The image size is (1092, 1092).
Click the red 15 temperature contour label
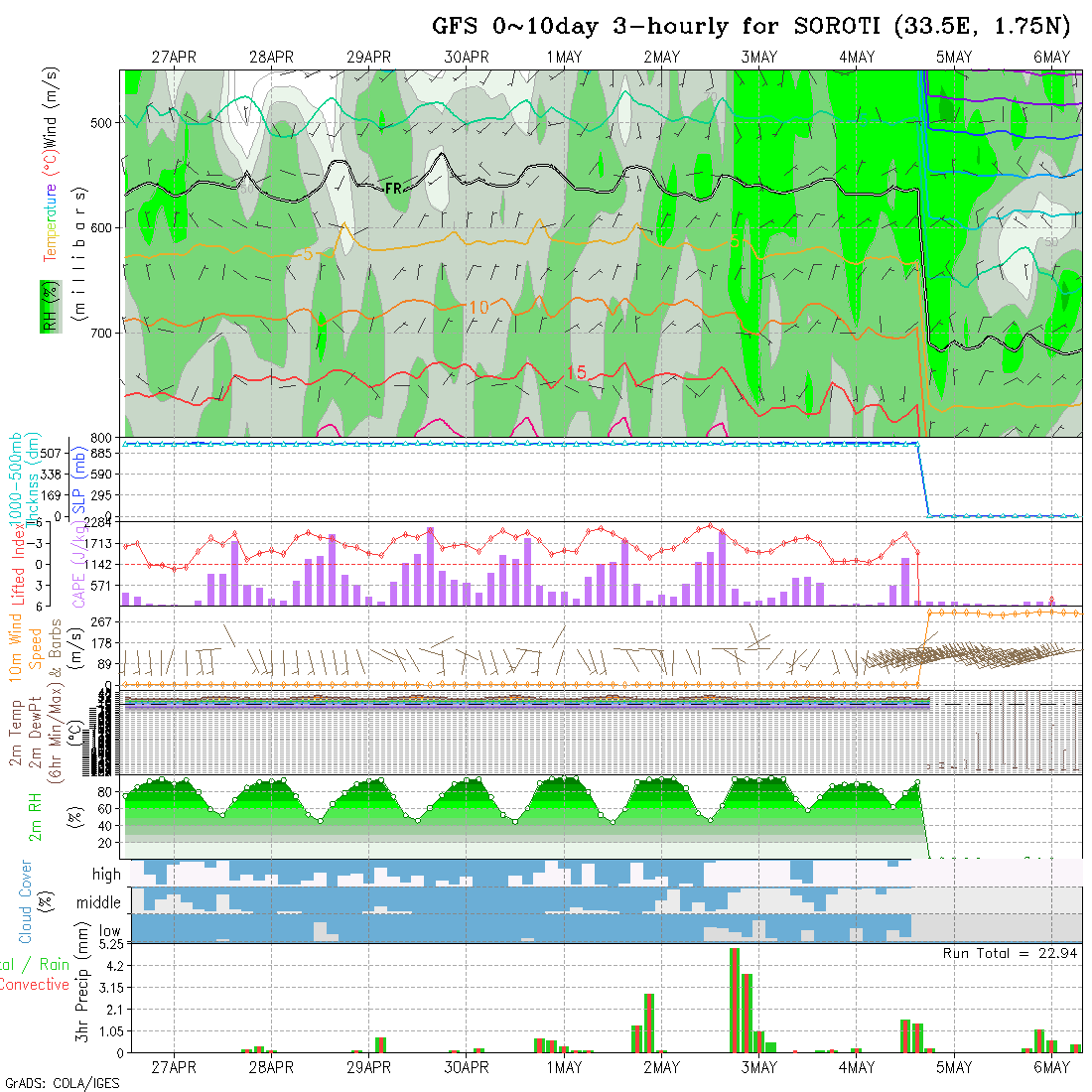pyautogui.click(x=576, y=373)
